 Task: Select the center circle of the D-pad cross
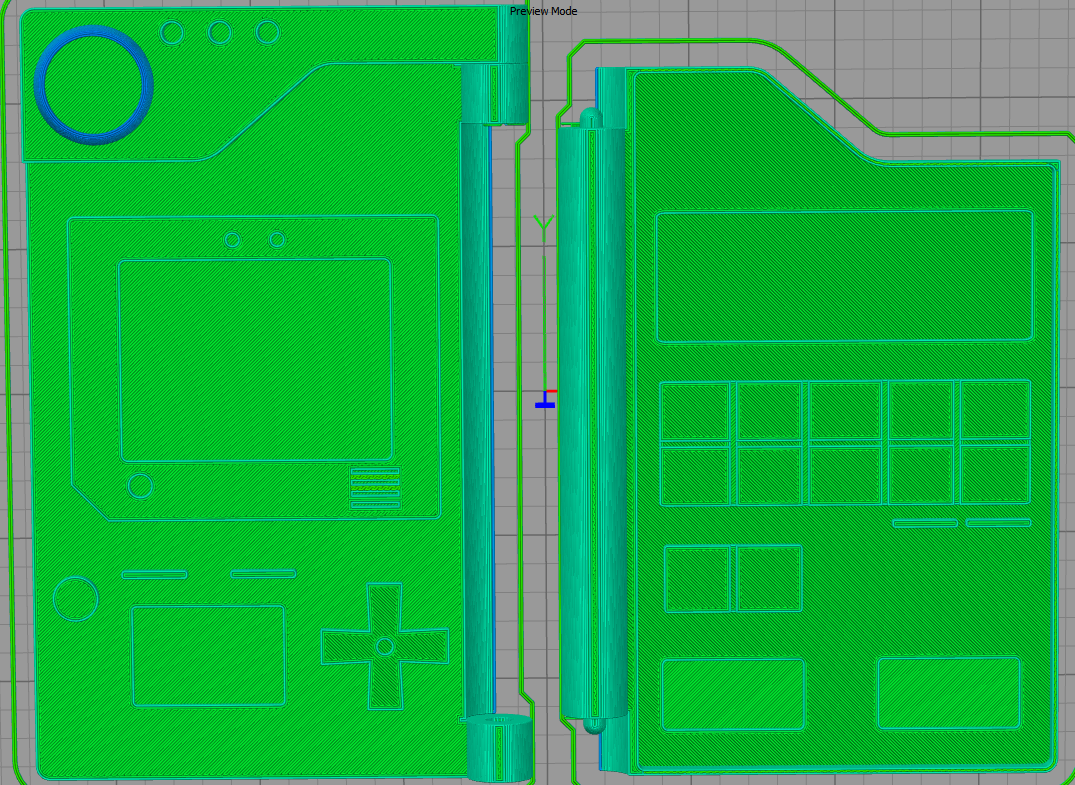tap(384, 647)
